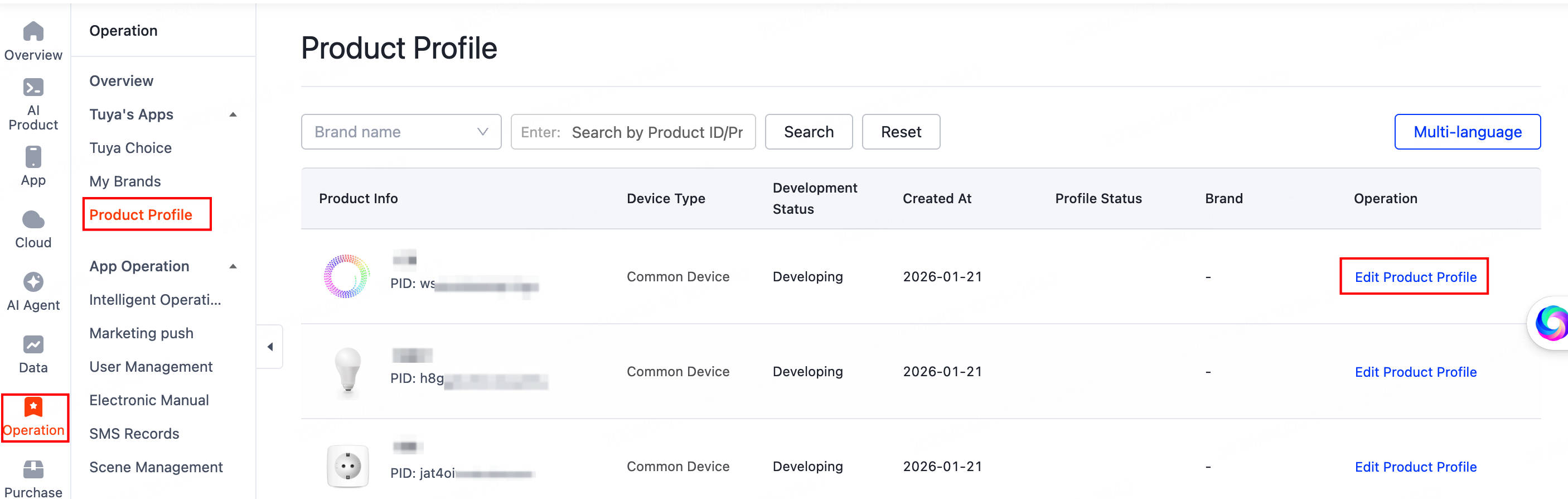The image size is (1568, 499).
Task: Collapse the sidebar with the arrow handle
Action: point(270,347)
